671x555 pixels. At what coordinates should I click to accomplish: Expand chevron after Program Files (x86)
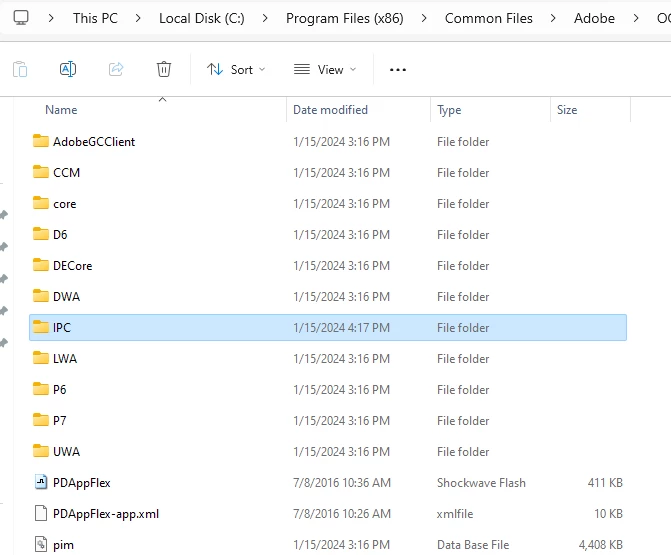click(x=424, y=18)
